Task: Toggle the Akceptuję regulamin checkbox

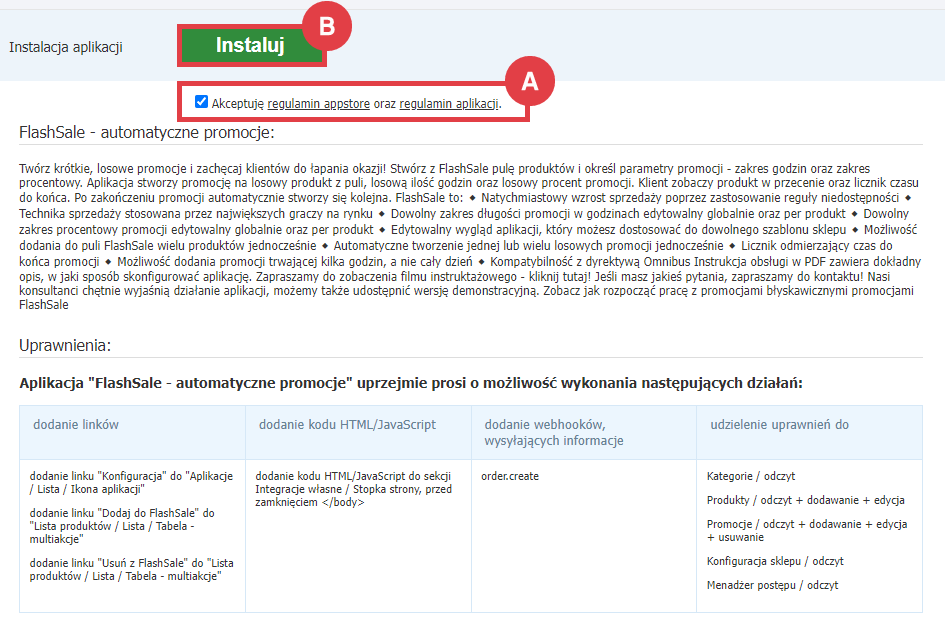Action: 202,102
